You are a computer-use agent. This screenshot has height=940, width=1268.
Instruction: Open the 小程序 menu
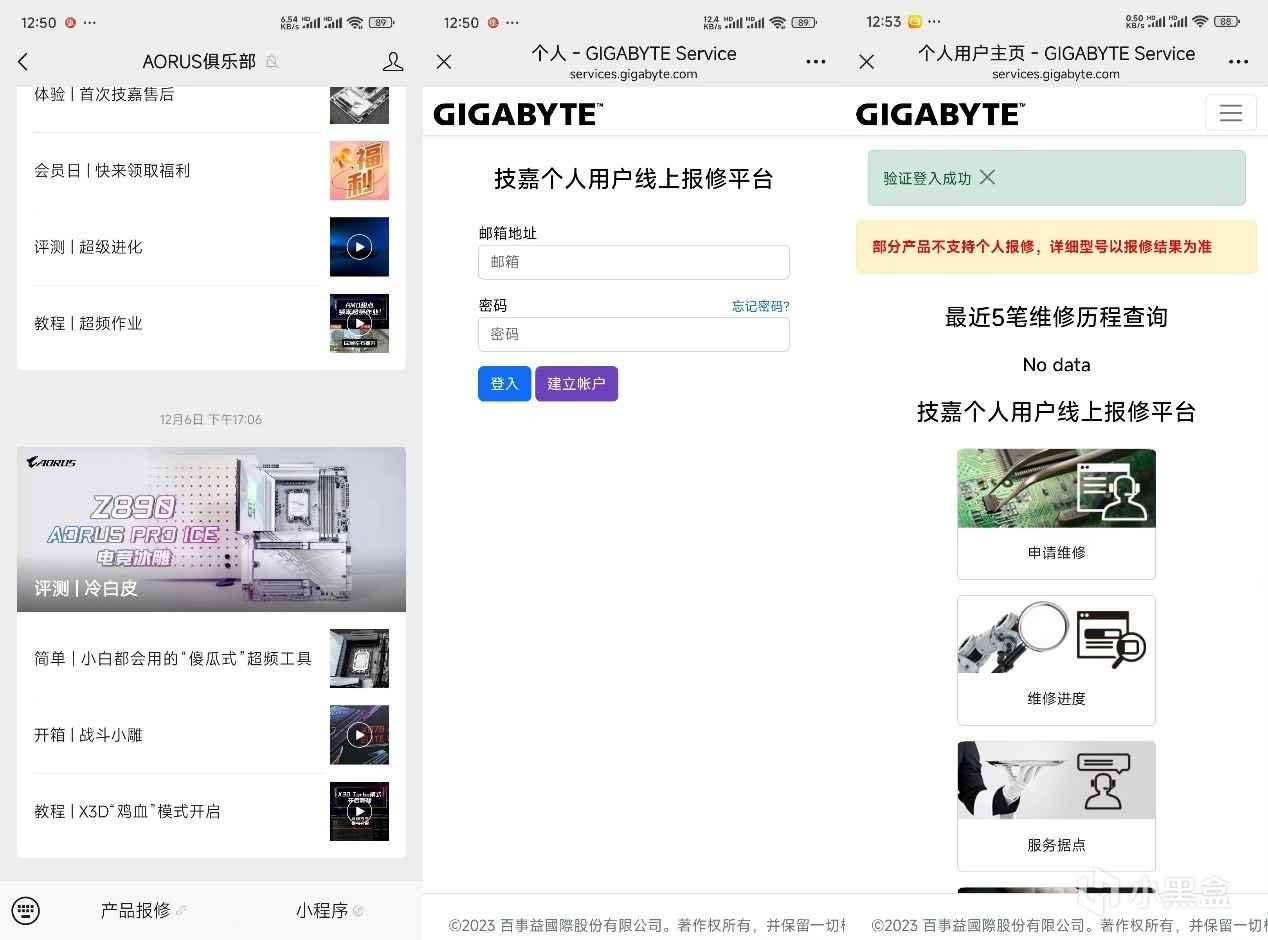click(x=329, y=910)
